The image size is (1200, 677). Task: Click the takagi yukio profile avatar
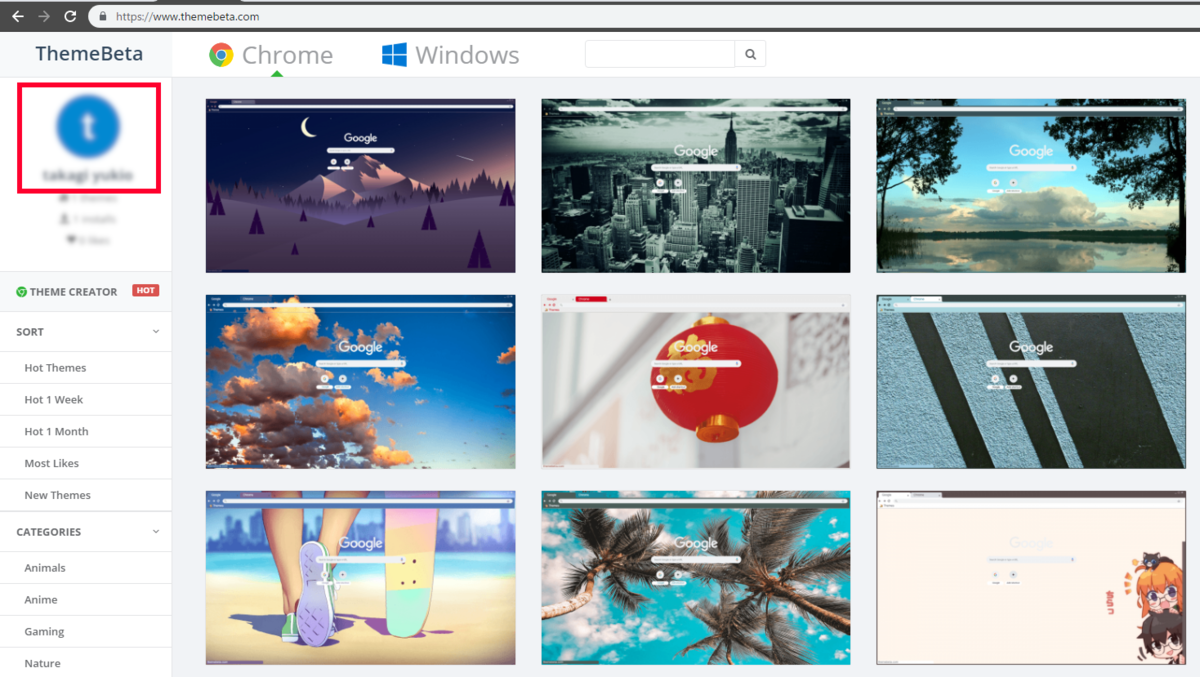88,131
